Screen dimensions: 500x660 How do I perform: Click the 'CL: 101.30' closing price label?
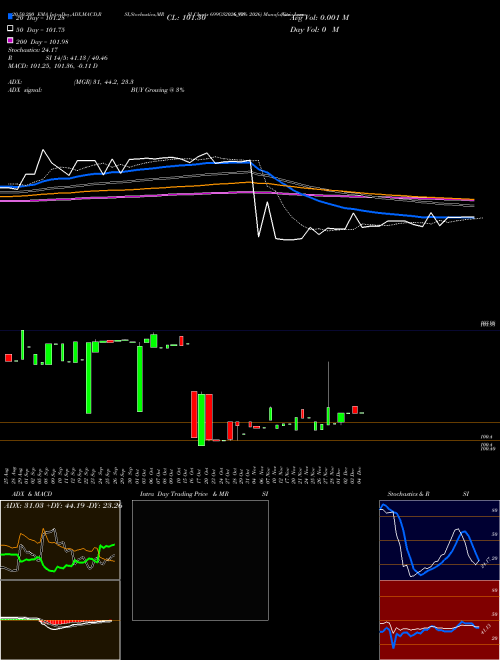tap(186, 18)
